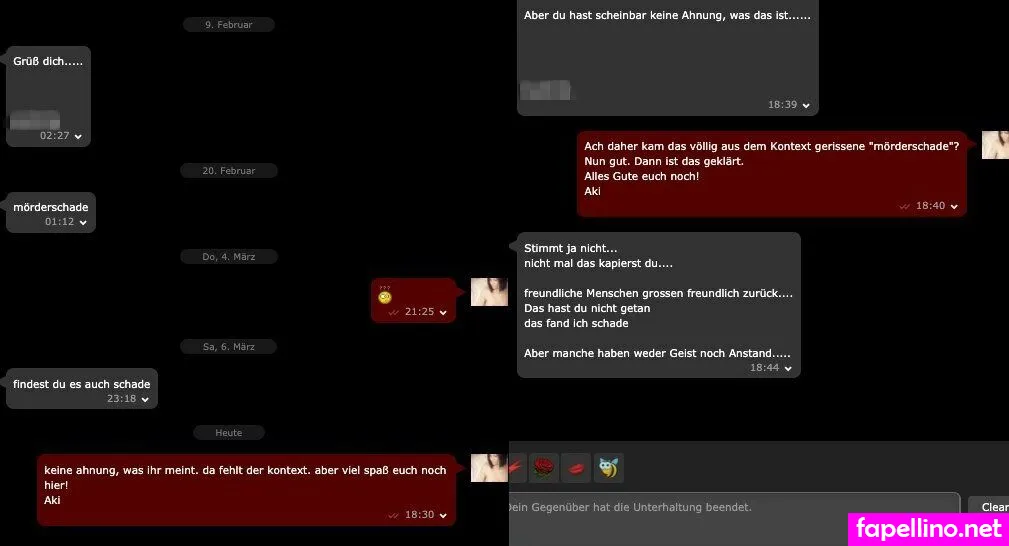Send the red rose emoji
Image resolution: width=1009 pixels, height=546 pixels.
543,468
